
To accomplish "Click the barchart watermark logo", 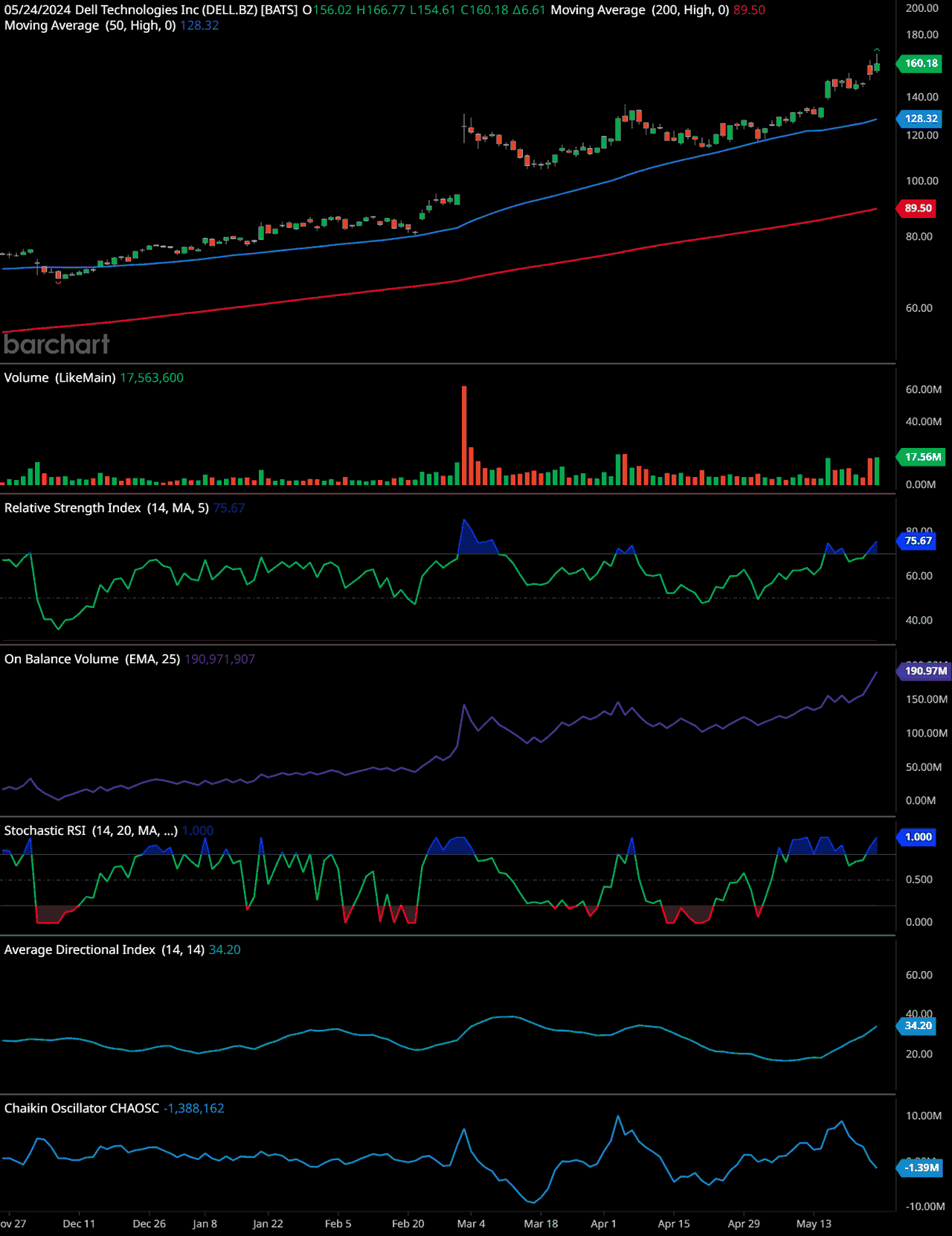I will click(57, 345).
